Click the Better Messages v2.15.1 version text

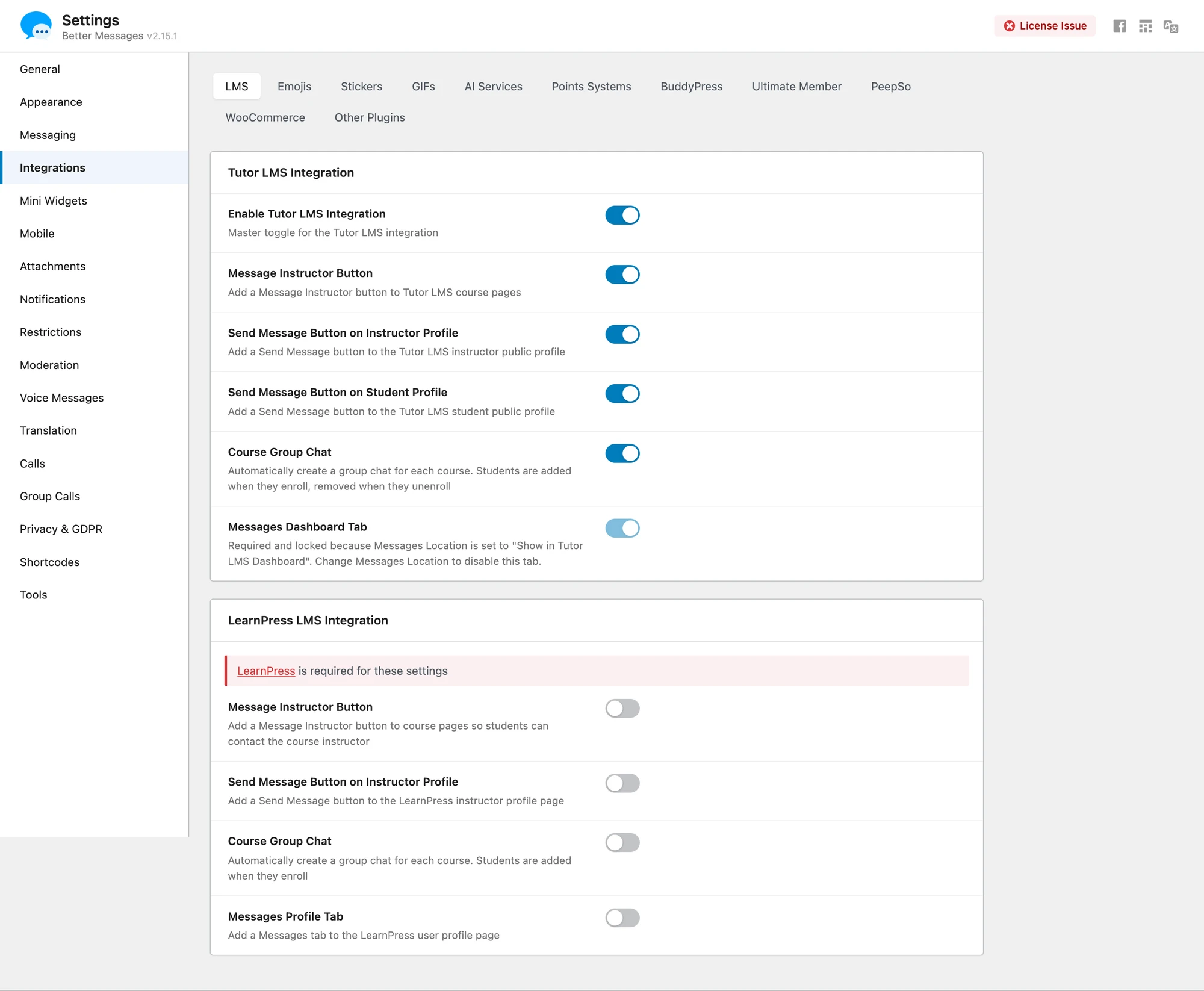[119, 36]
